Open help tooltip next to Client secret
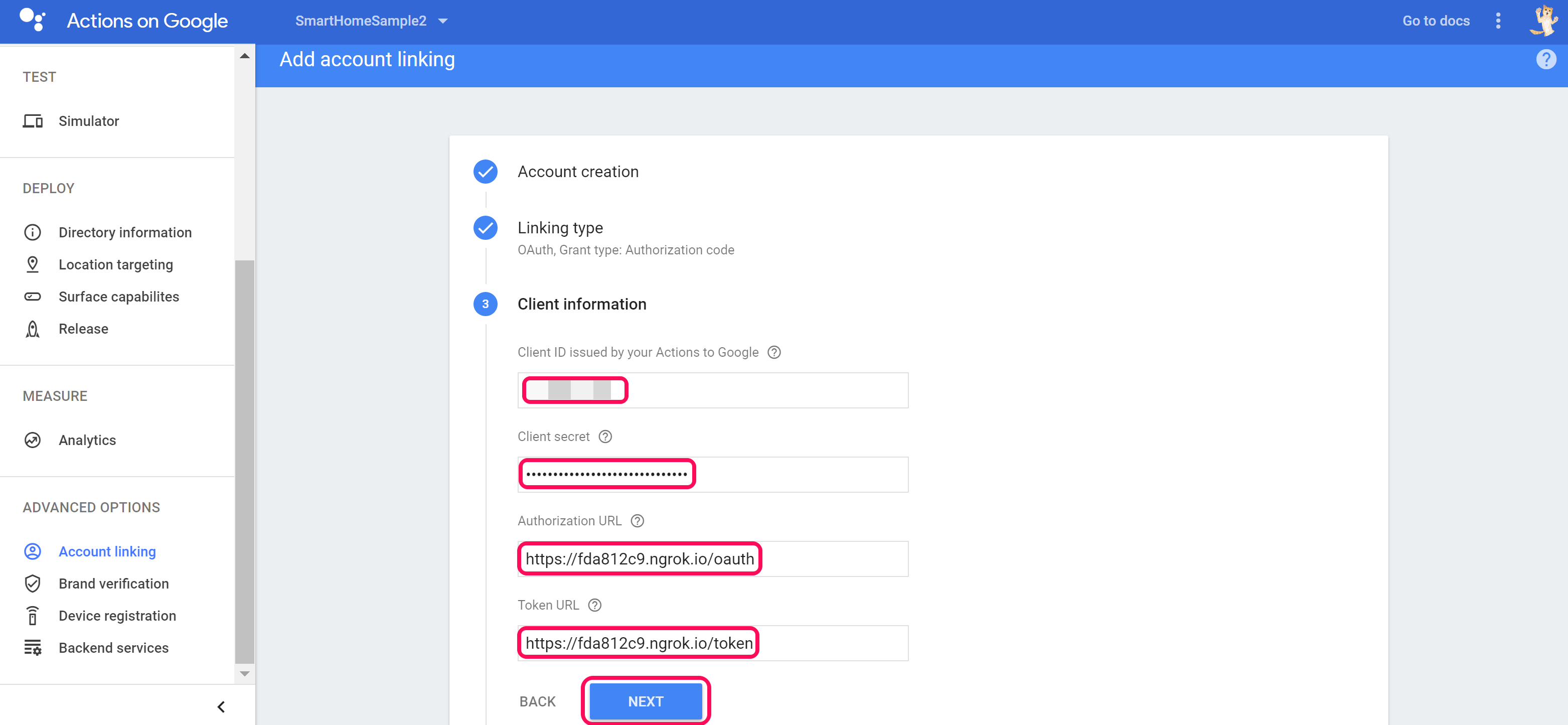The width and height of the screenshot is (1568, 725). point(605,437)
